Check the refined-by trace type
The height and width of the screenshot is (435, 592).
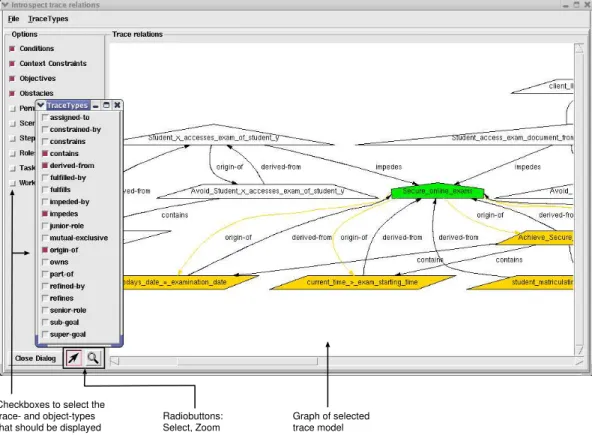[45, 286]
